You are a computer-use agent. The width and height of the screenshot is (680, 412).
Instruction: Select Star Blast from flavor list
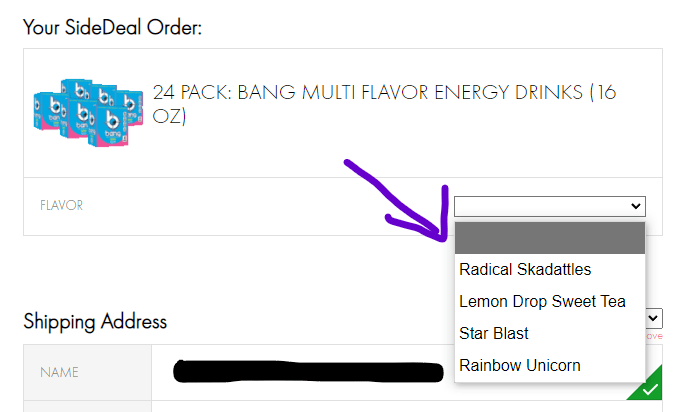pos(494,333)
